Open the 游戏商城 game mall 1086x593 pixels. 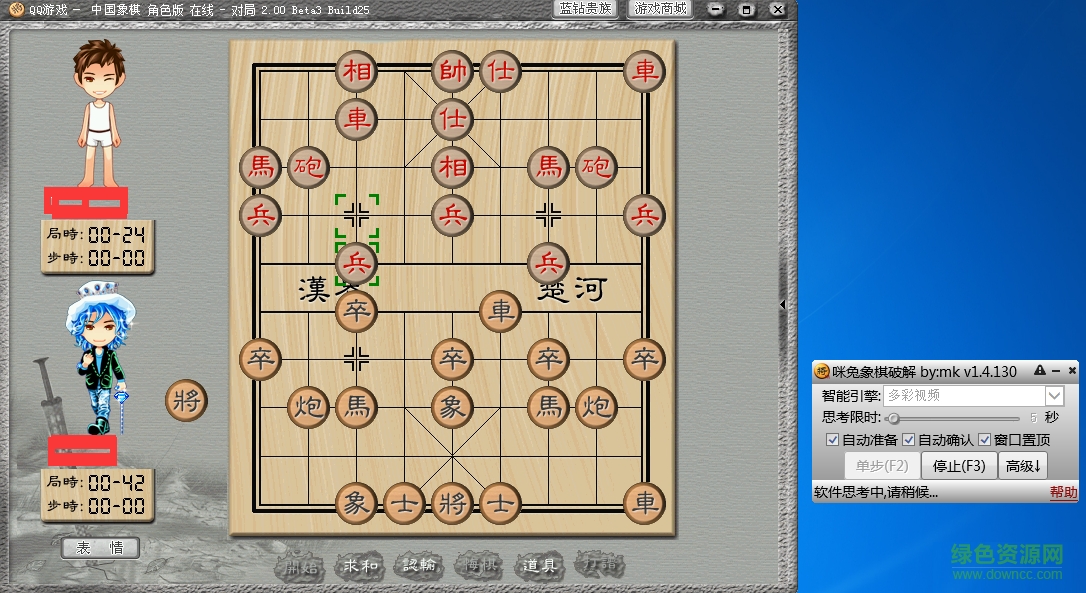[x=660, y=9]
